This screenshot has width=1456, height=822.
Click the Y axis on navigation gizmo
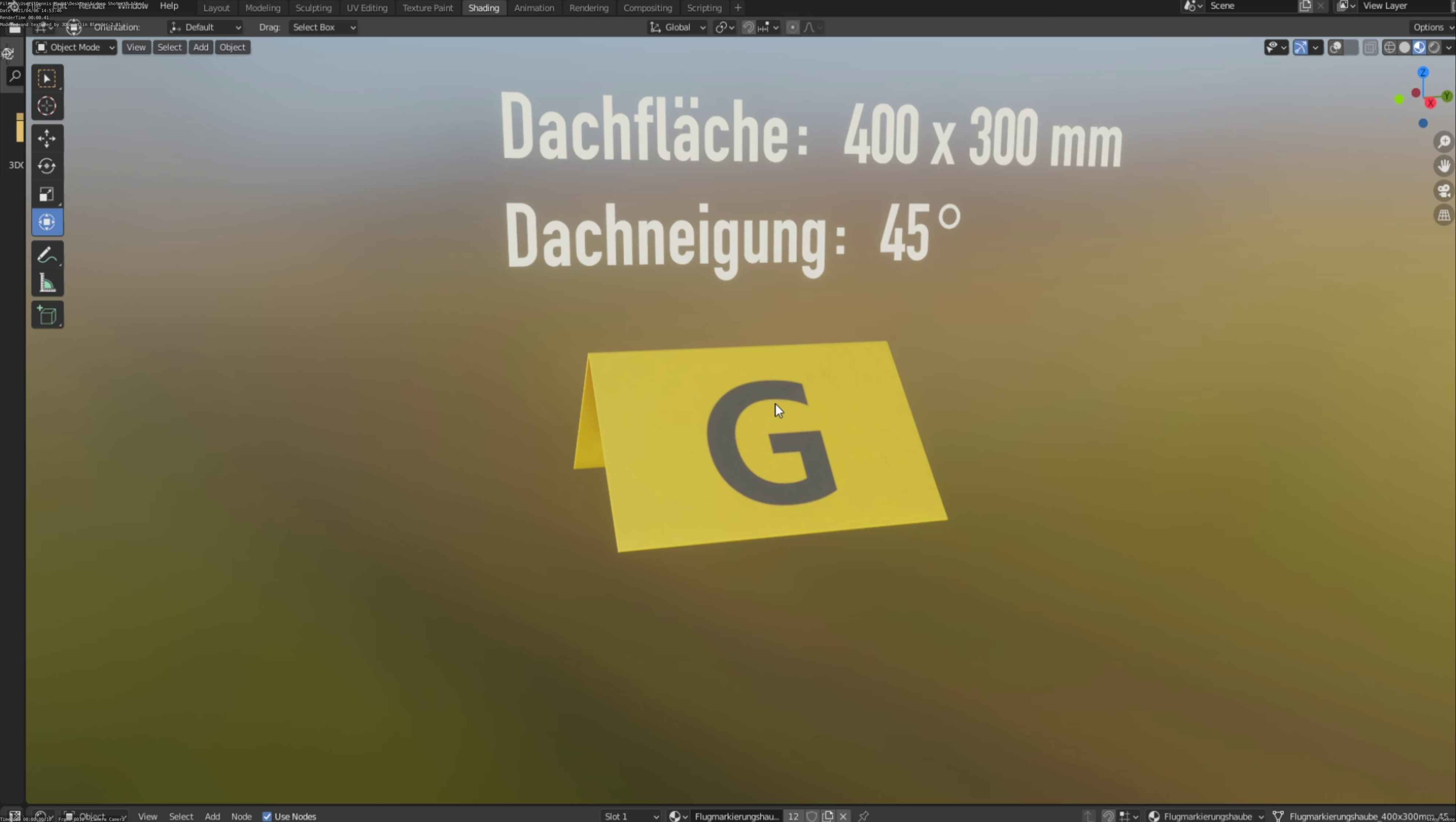click(1447, 96)
